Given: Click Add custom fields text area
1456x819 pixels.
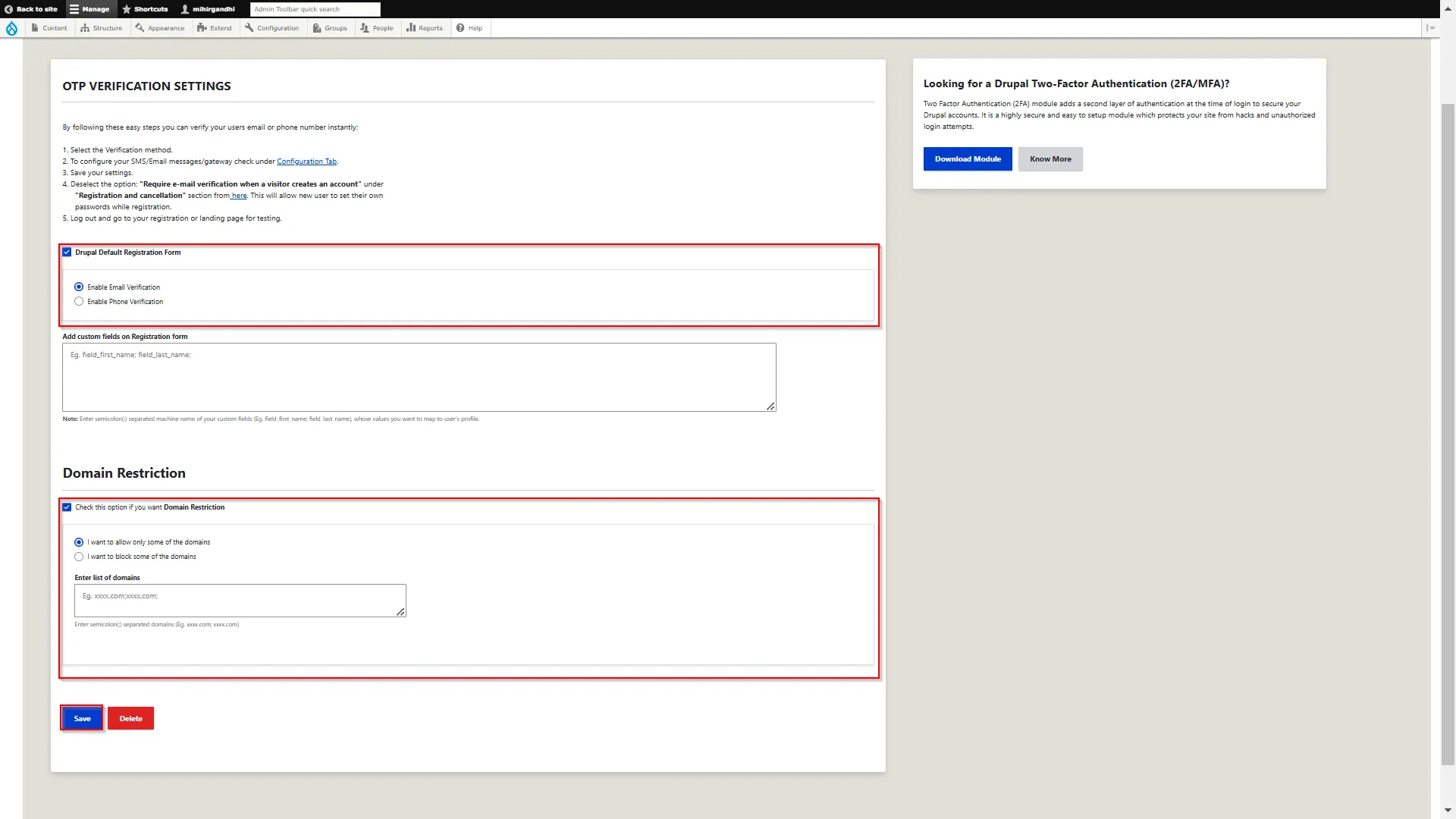Looking at the screenshot, I should (x=418, y=376).
